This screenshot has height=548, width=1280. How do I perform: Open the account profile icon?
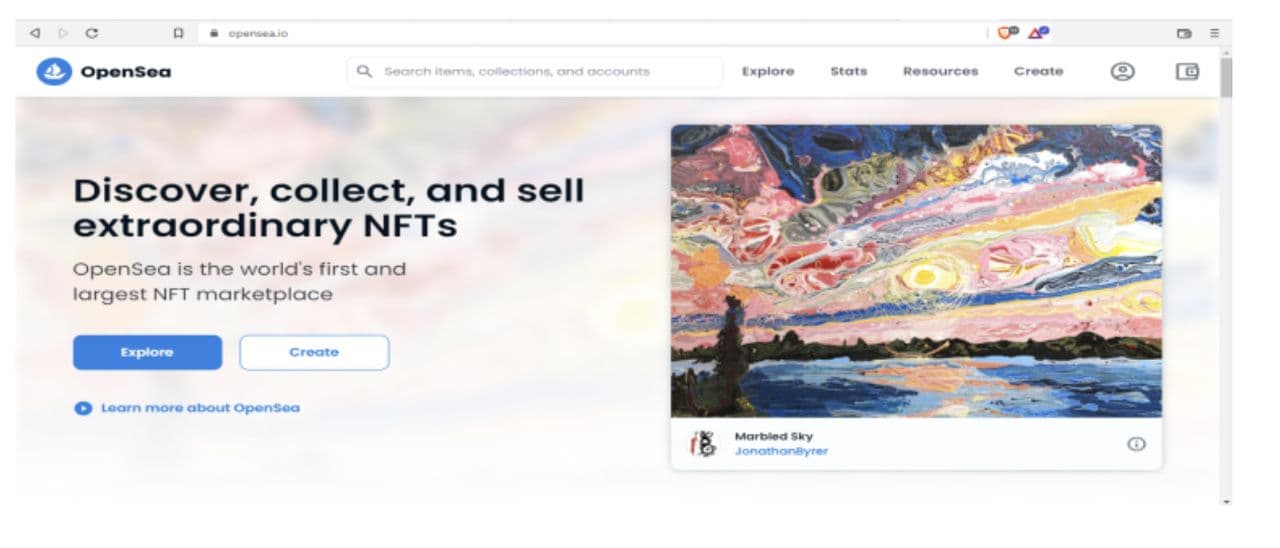point(1123,71)
